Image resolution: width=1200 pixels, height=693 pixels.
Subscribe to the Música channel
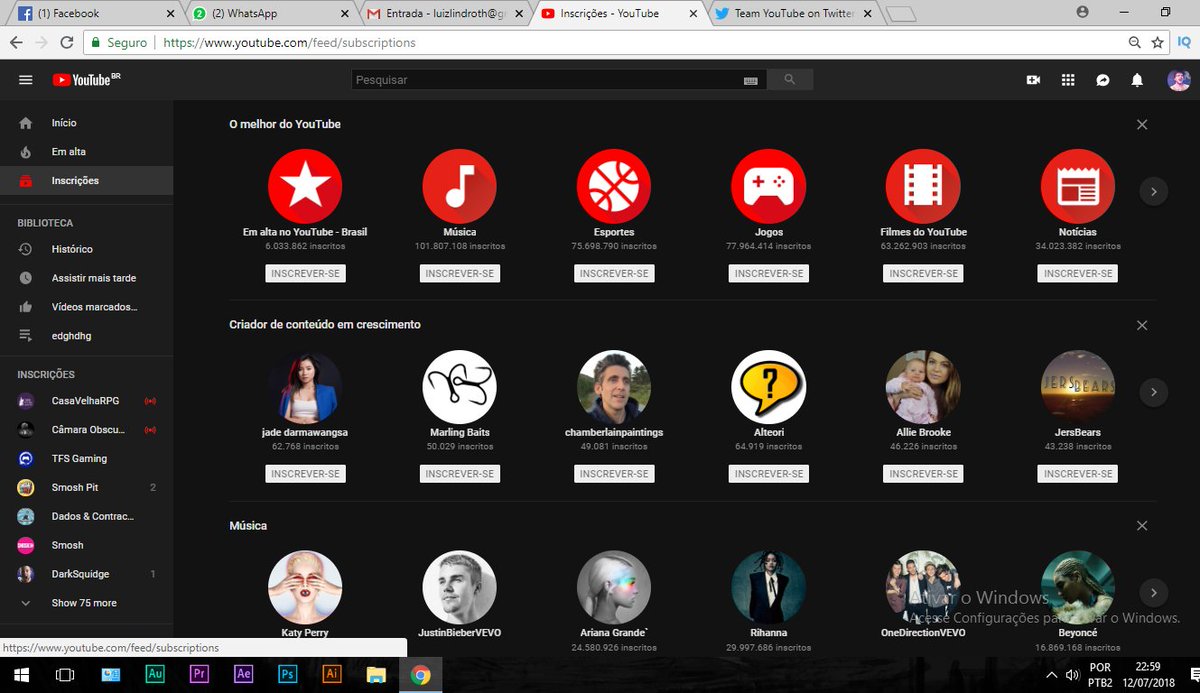click(460, 273)
